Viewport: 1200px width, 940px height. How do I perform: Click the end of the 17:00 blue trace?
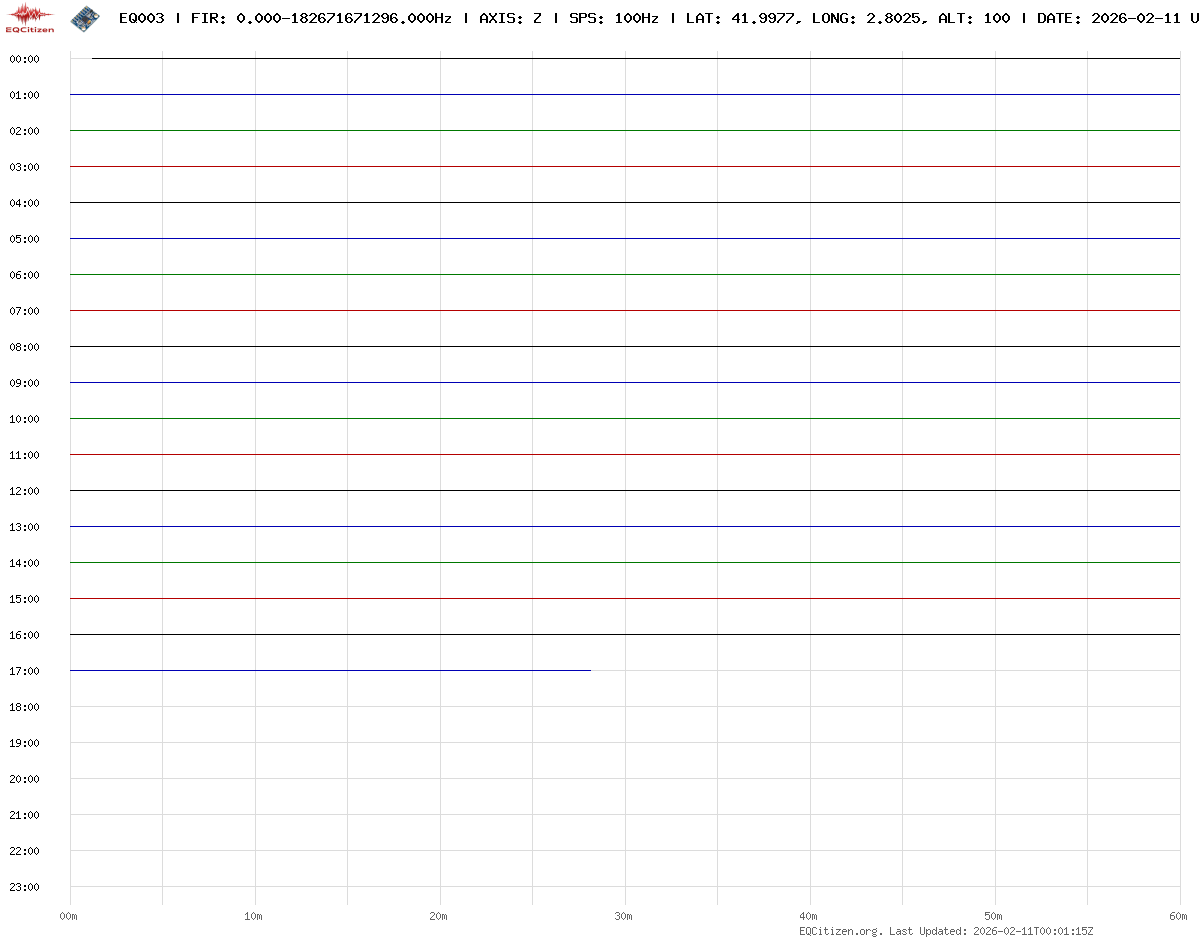(589, 670)
